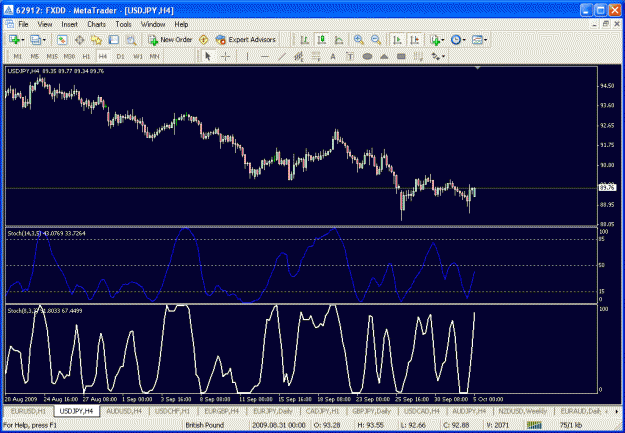Draw a vertical line tool

point(247,57)
